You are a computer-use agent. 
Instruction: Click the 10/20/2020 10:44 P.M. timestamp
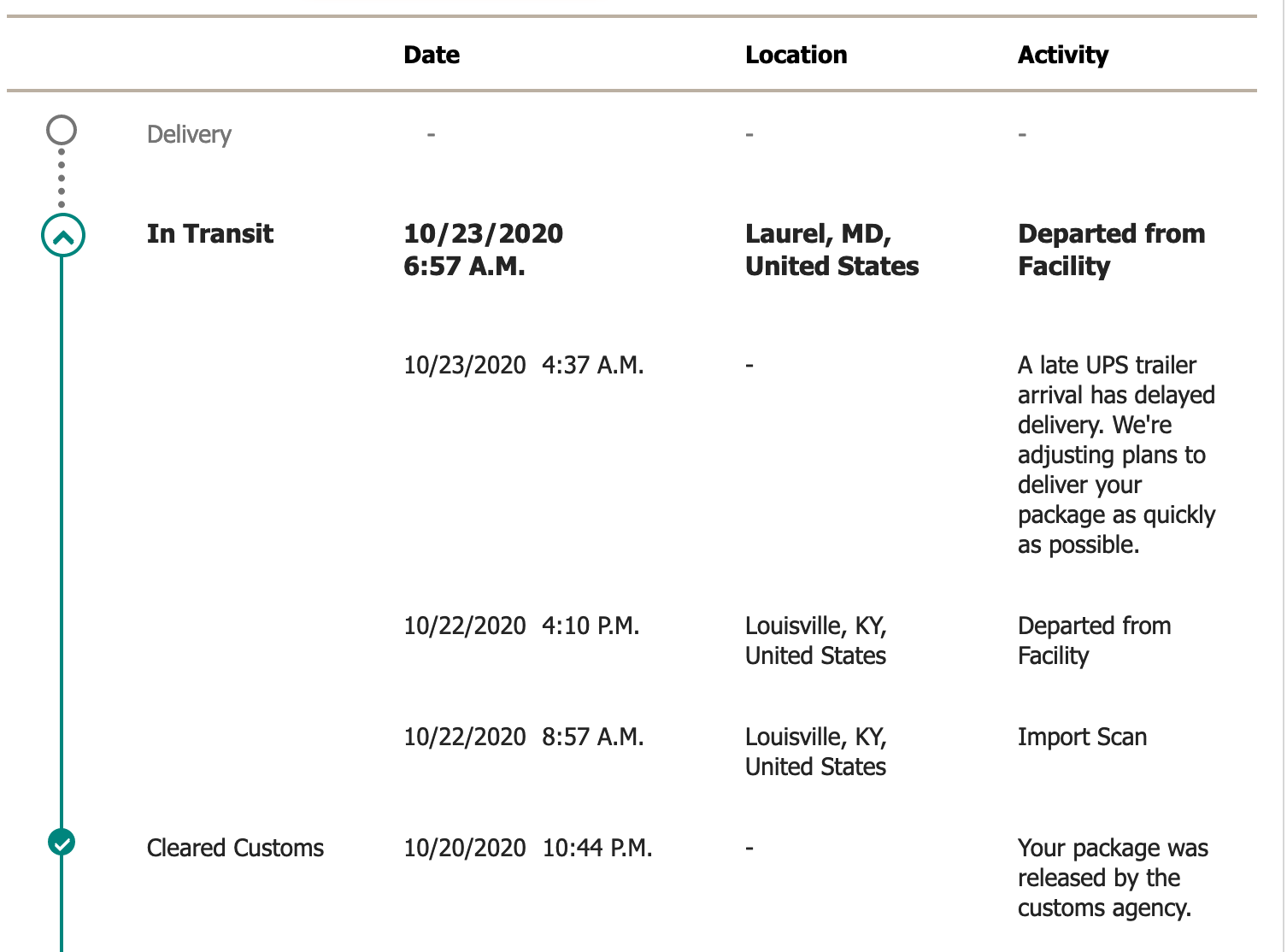pyautogui.click(x=527, y=848)
